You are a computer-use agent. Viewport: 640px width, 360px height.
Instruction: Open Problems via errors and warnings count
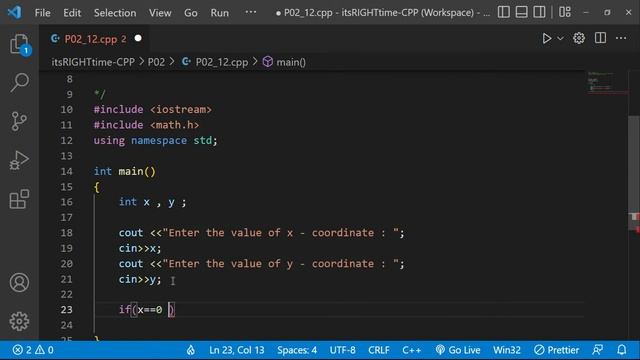[33, 350]
